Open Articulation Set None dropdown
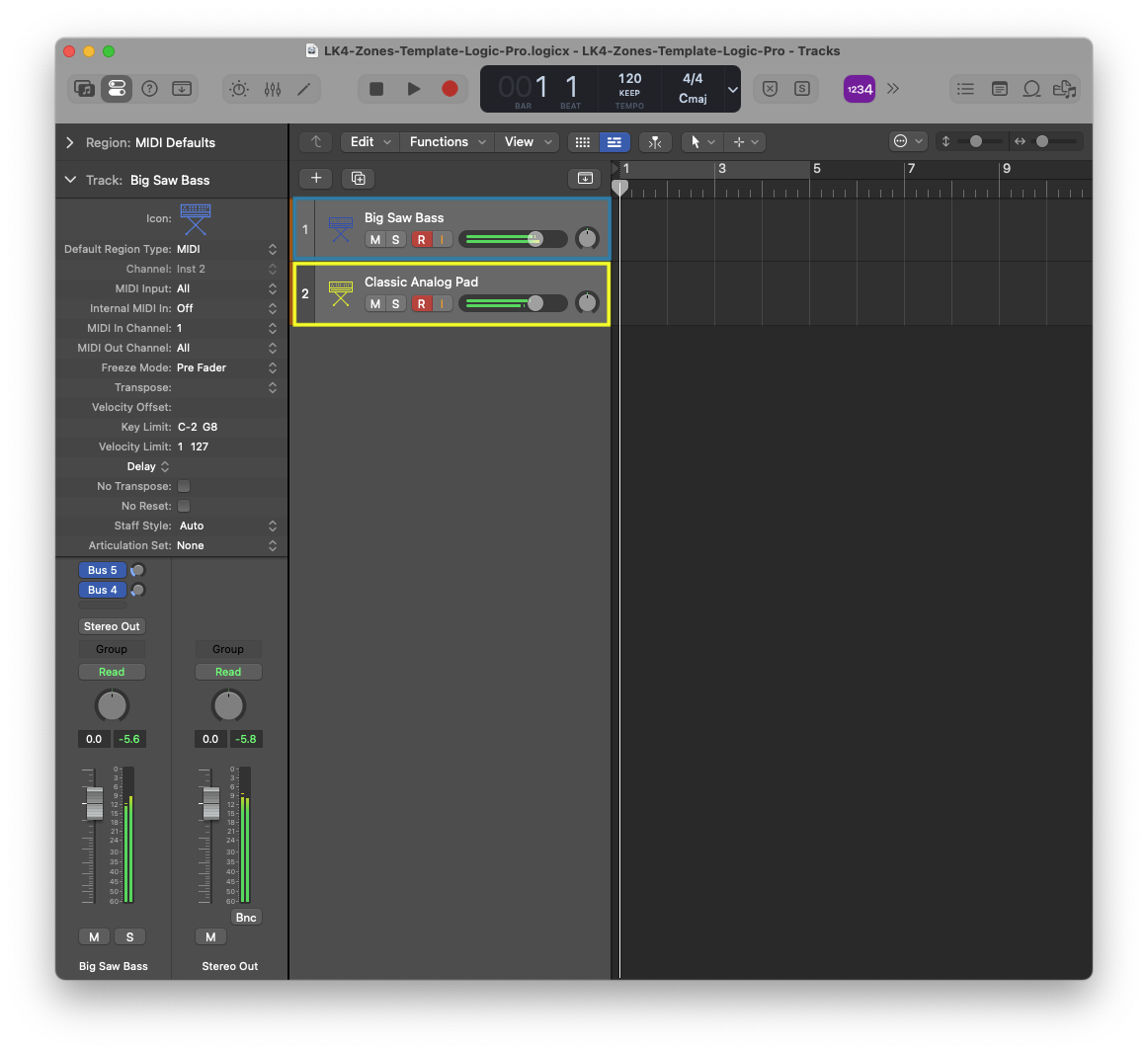The image size is (1148, 1053). tap(226, 545)
